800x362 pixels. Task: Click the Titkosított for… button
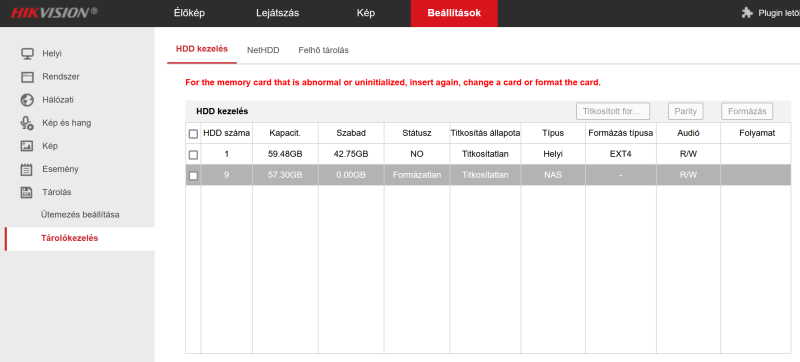613,111
